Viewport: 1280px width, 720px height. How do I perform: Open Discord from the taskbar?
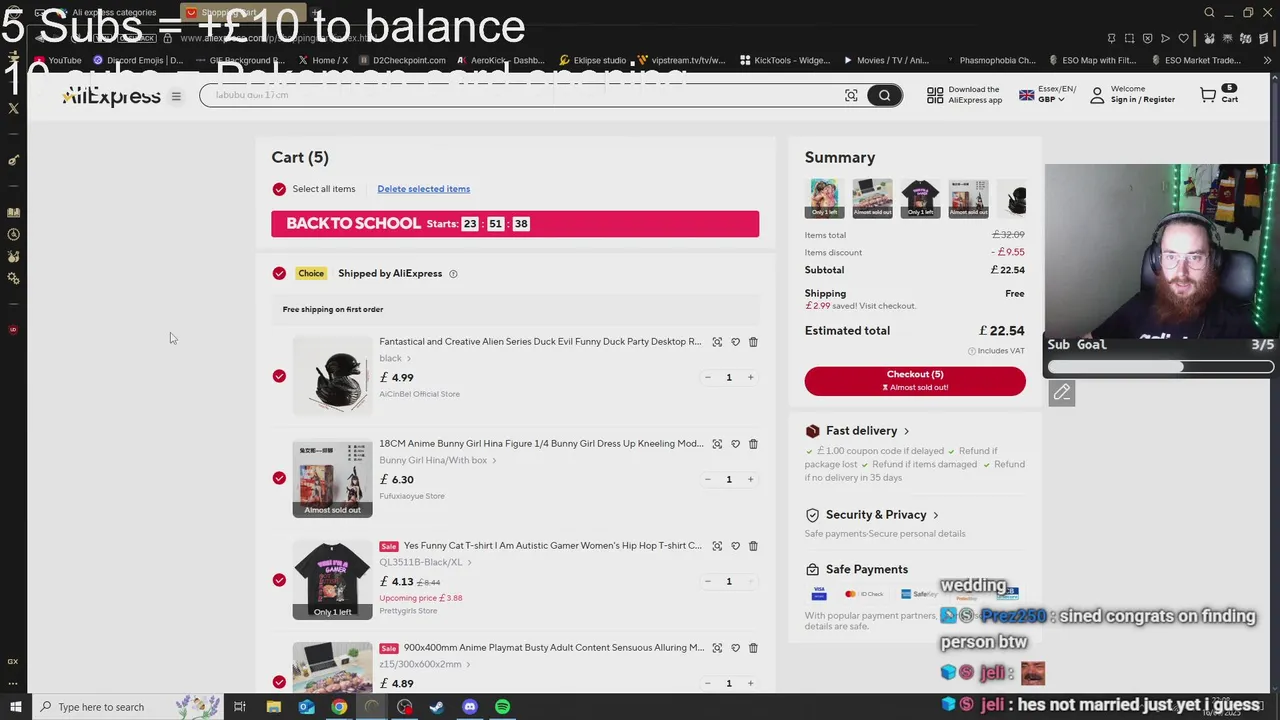pyautogui.click(x=470, y=707)
